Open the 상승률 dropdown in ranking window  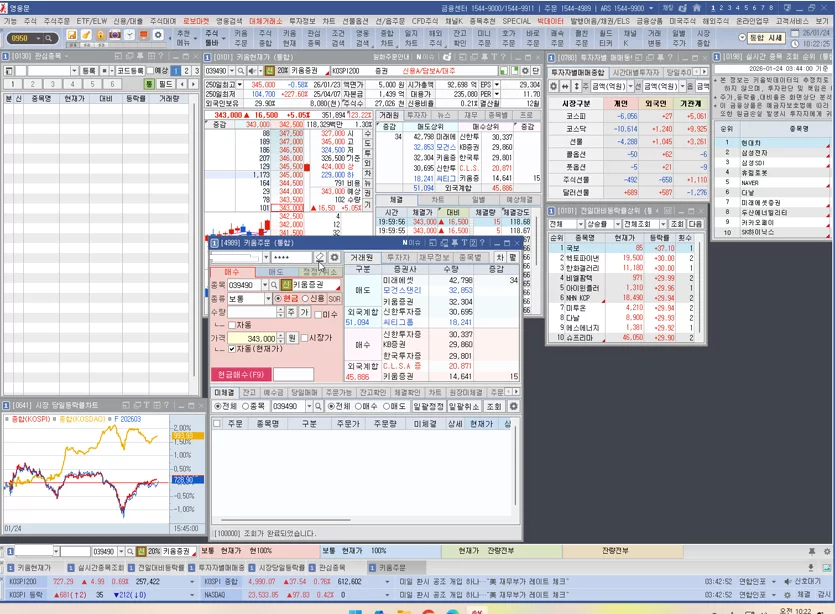(617, 224)
